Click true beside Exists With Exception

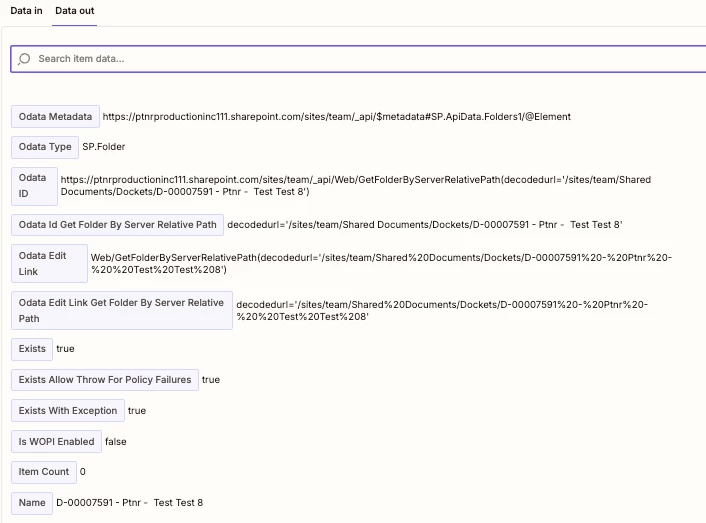pos(137,410)
